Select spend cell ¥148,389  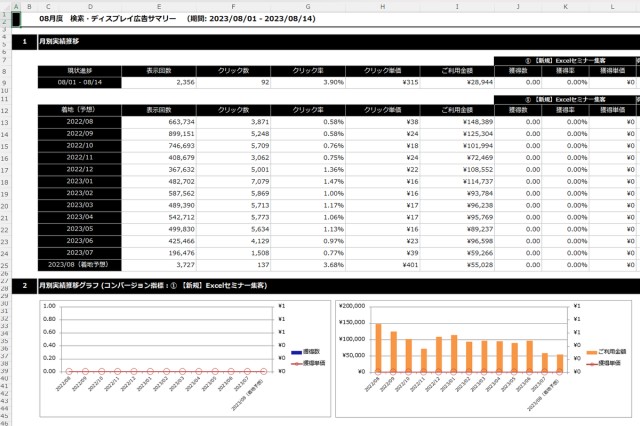(457, 122)
